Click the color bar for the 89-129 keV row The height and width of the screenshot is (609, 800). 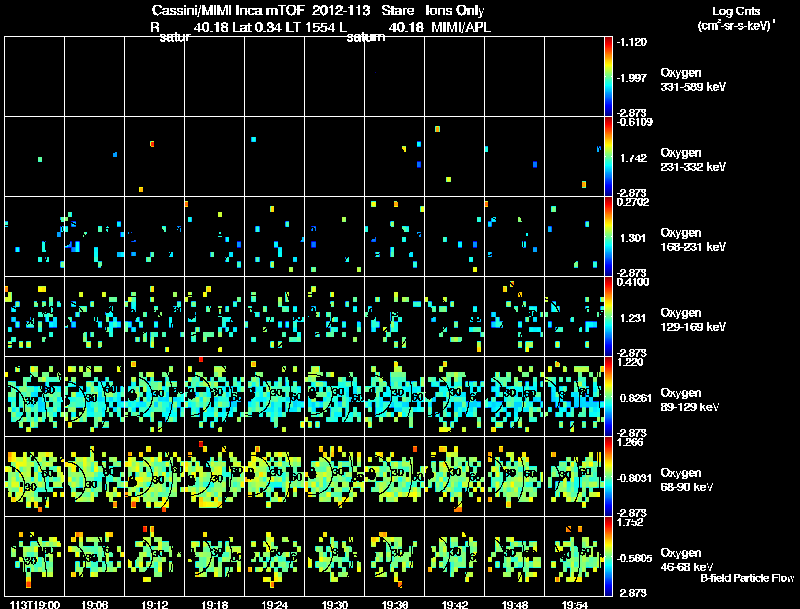608,396
